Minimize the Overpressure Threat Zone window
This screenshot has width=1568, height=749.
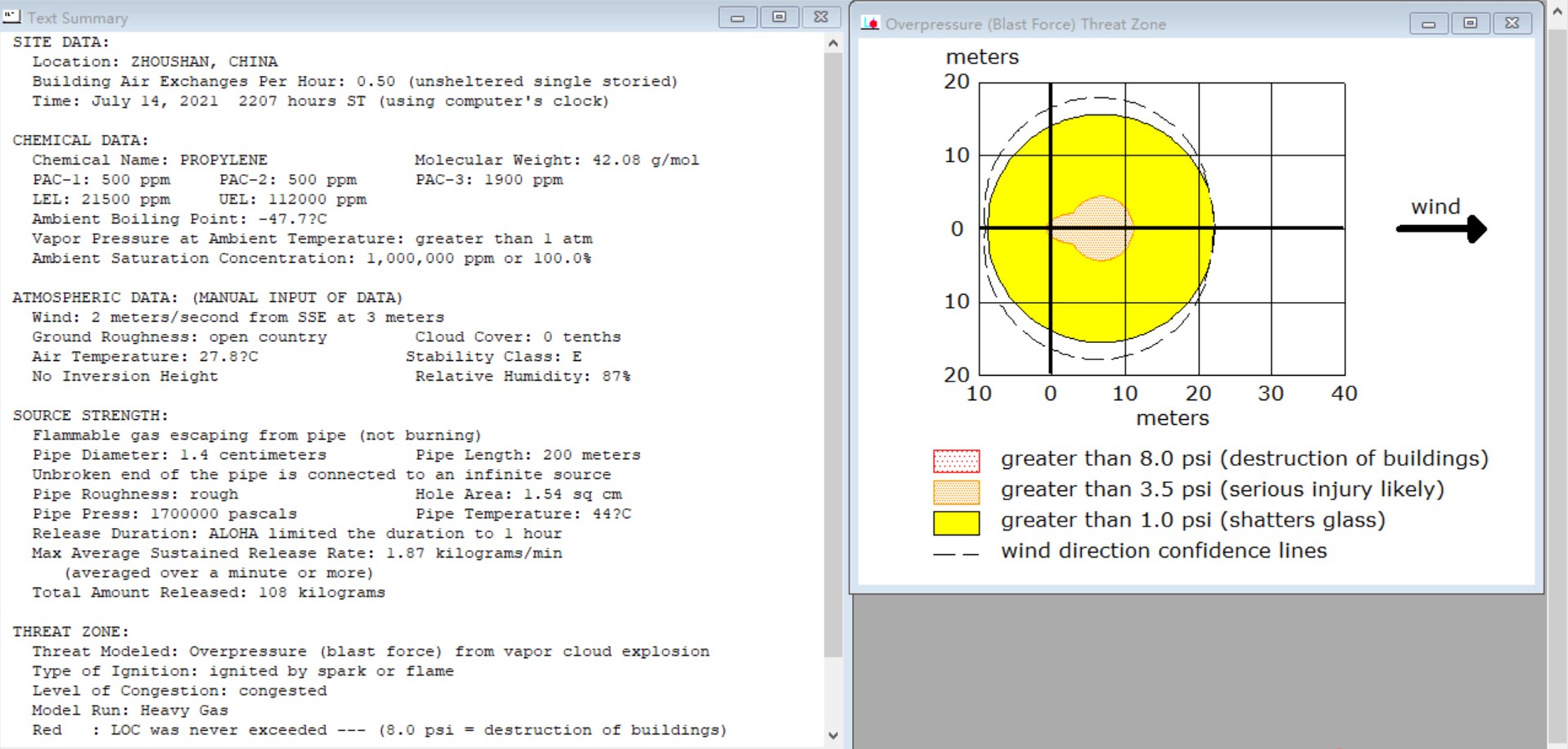point(1429,24)
